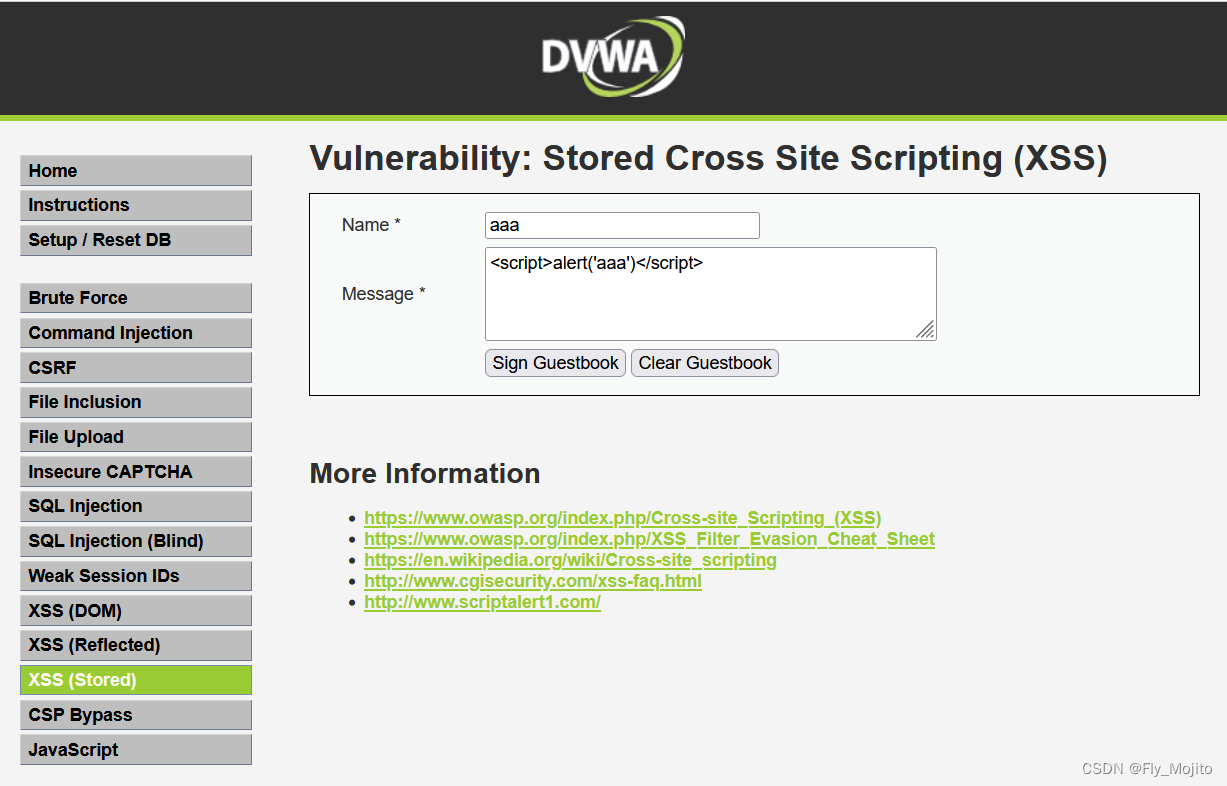Open the File Inclusion page

click(x=135, y=402)
